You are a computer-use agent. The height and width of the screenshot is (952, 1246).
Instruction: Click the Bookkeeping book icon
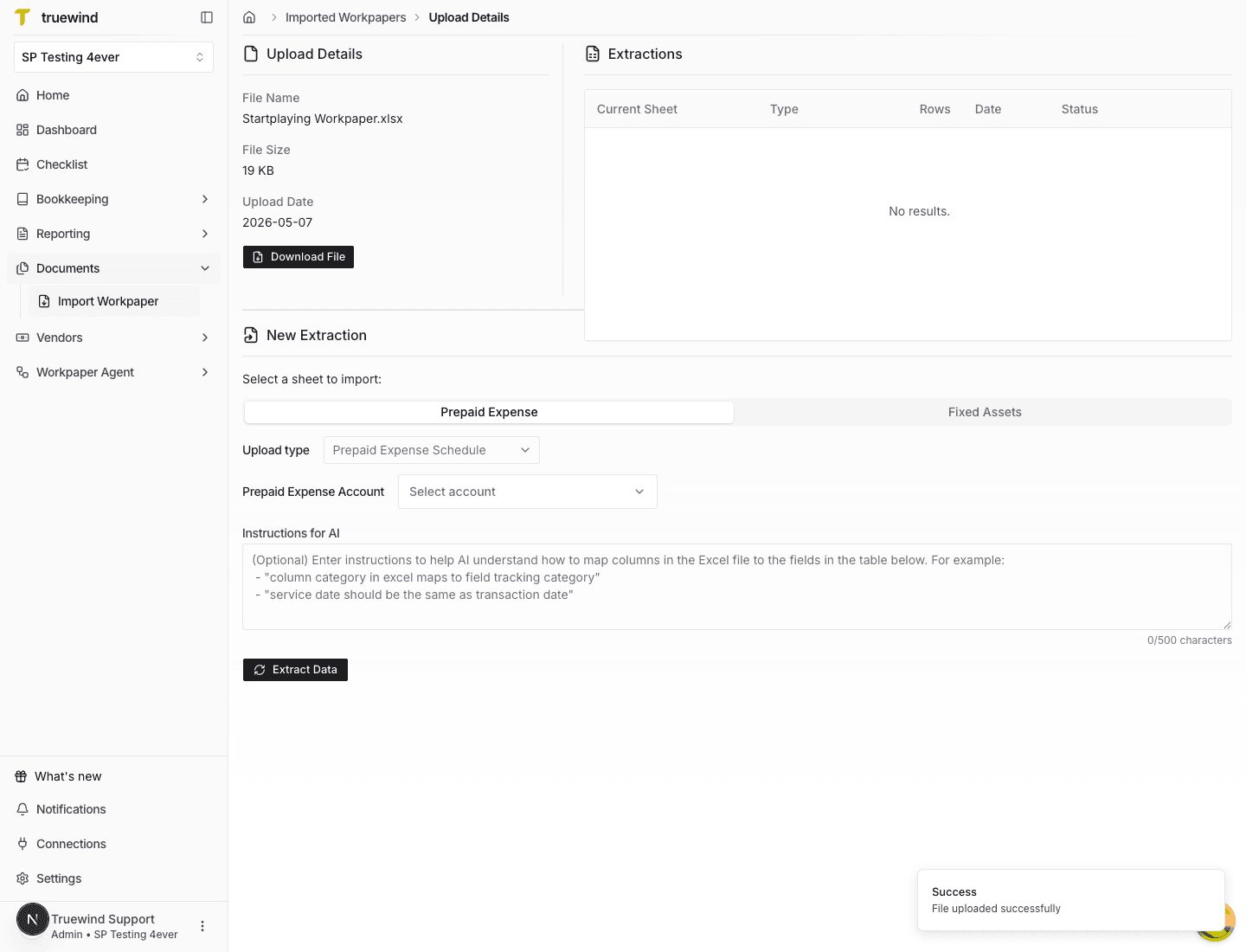[x=22, y=199]
